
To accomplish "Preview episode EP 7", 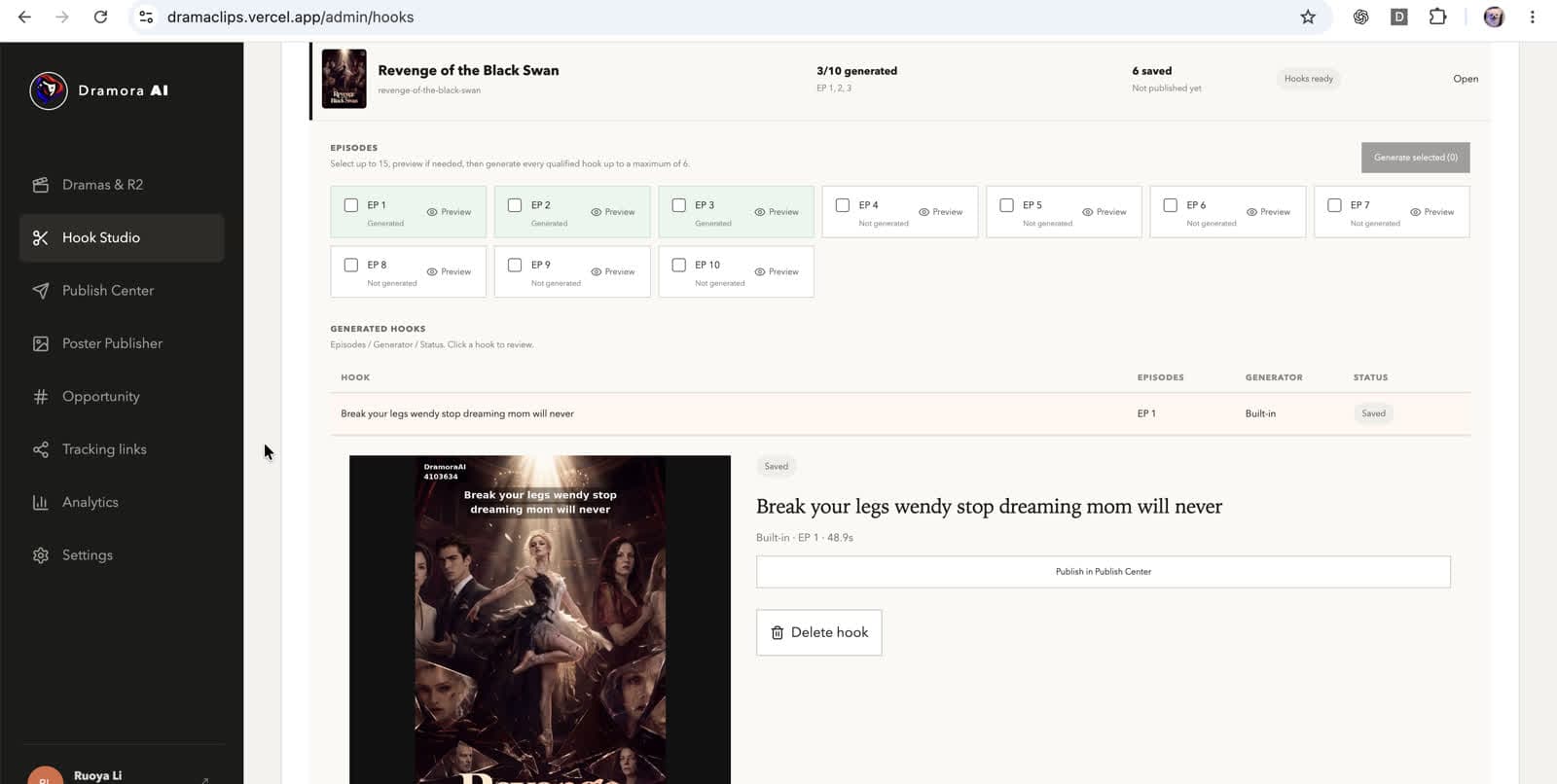I will click(x=1432, y=212).
